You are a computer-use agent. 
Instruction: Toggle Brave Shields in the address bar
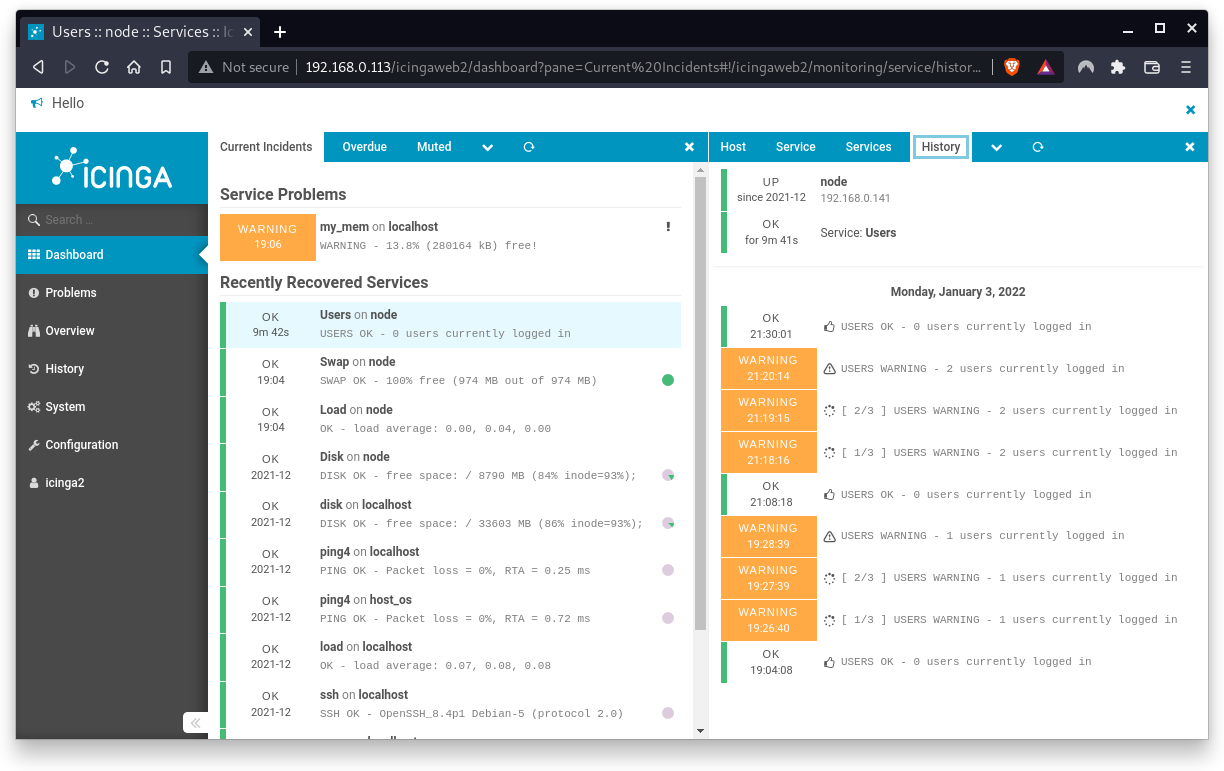pos(1011,67)
